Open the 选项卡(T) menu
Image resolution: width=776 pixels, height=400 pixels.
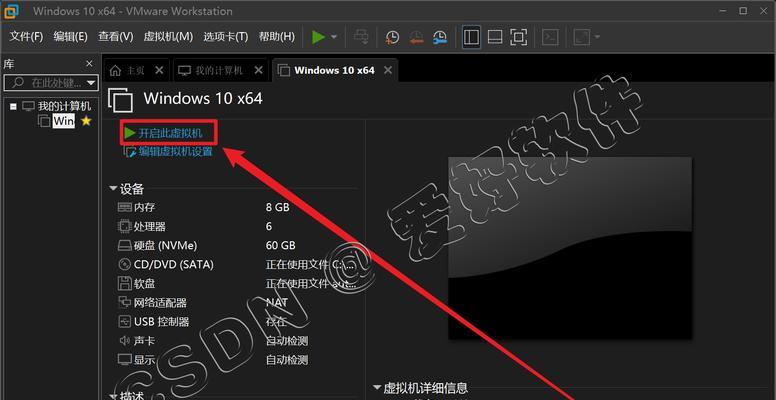click(x=225, y=37)
